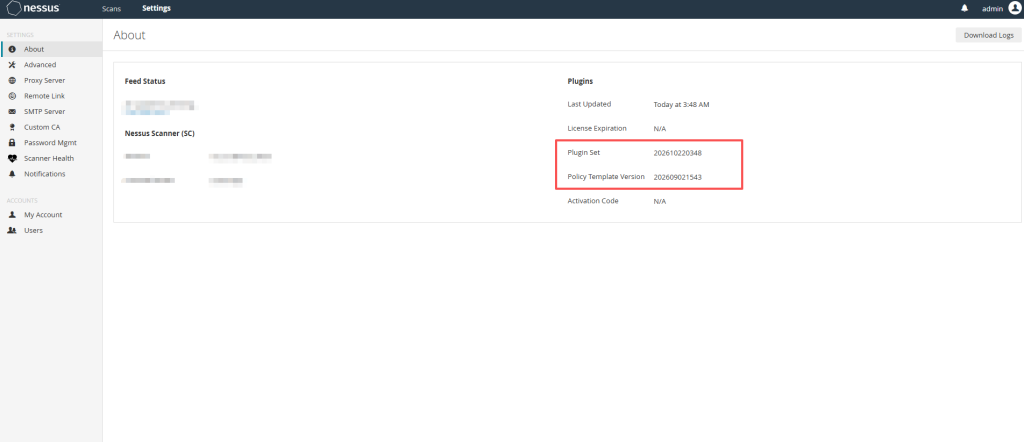The image size is (1024, 442).
Task: Click the Remote Link icon
Action: click(x=12, y=96)
